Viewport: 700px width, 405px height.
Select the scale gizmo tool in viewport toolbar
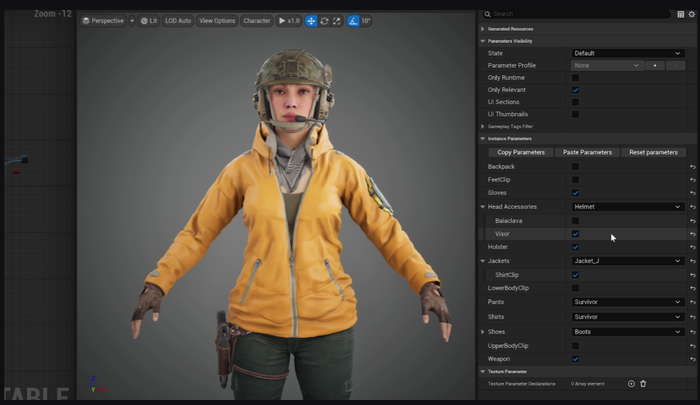(336, 20)
